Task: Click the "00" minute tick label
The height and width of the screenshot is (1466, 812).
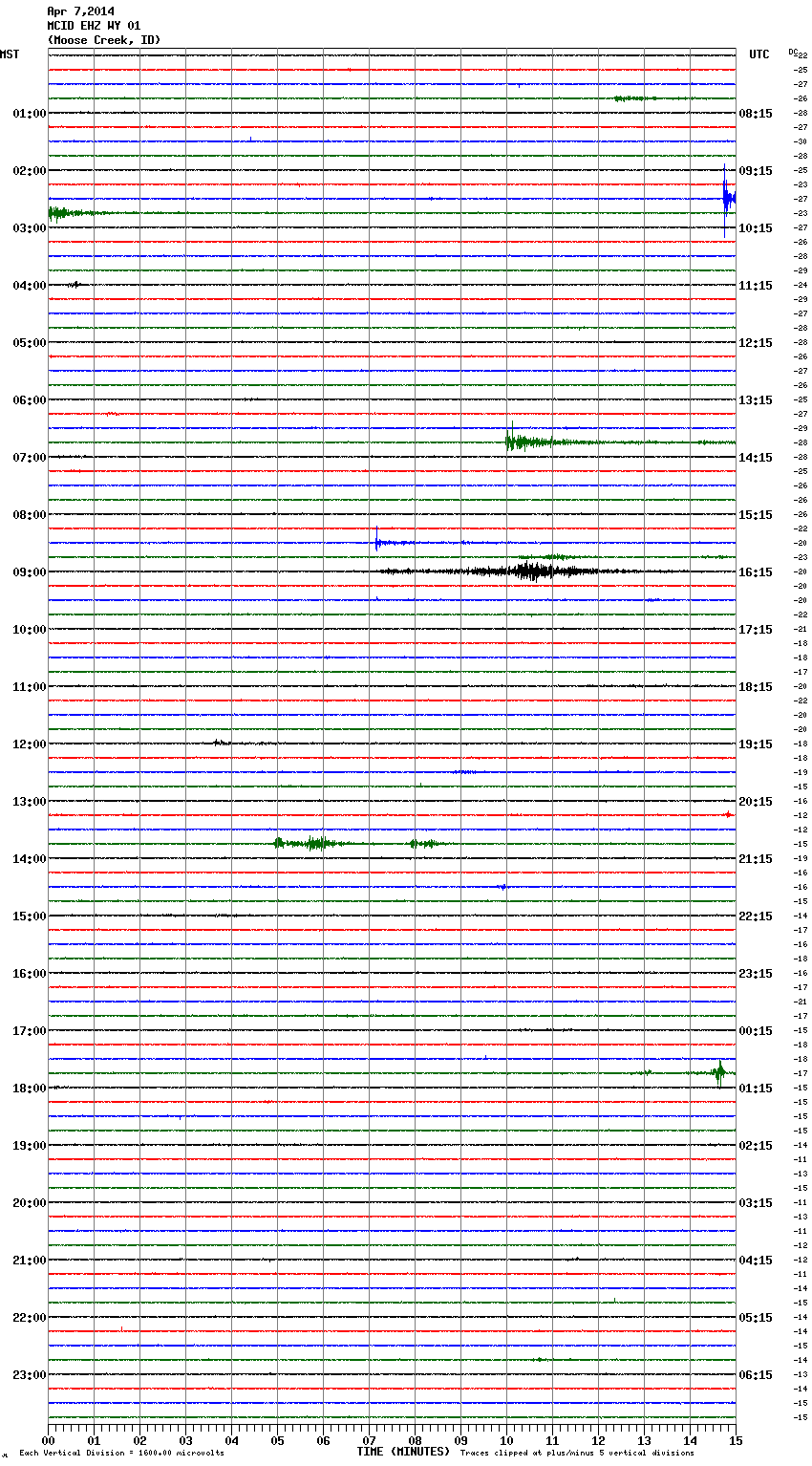Action: [49, 1440]
